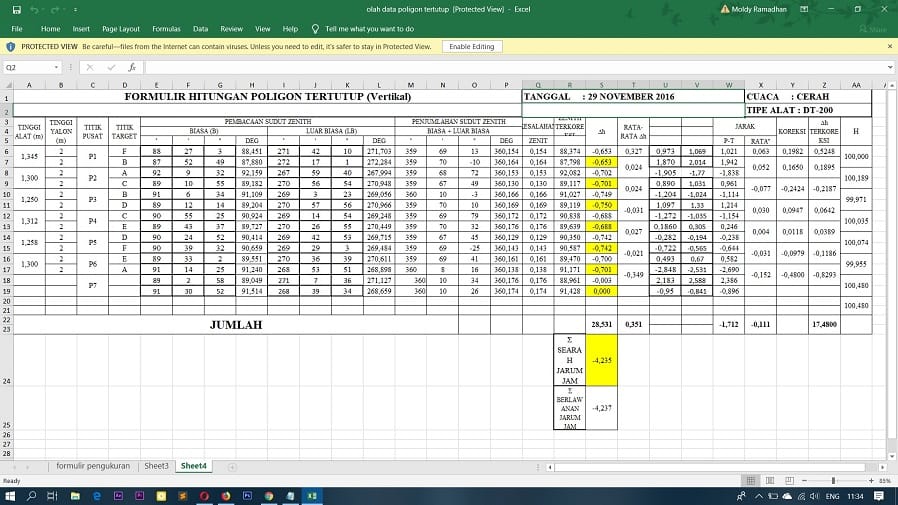Viewport: 898px width, 505px height.
Task: Click the account name Moldy Ramadhan
Action: pyautogui.click(x=759, y=9)
